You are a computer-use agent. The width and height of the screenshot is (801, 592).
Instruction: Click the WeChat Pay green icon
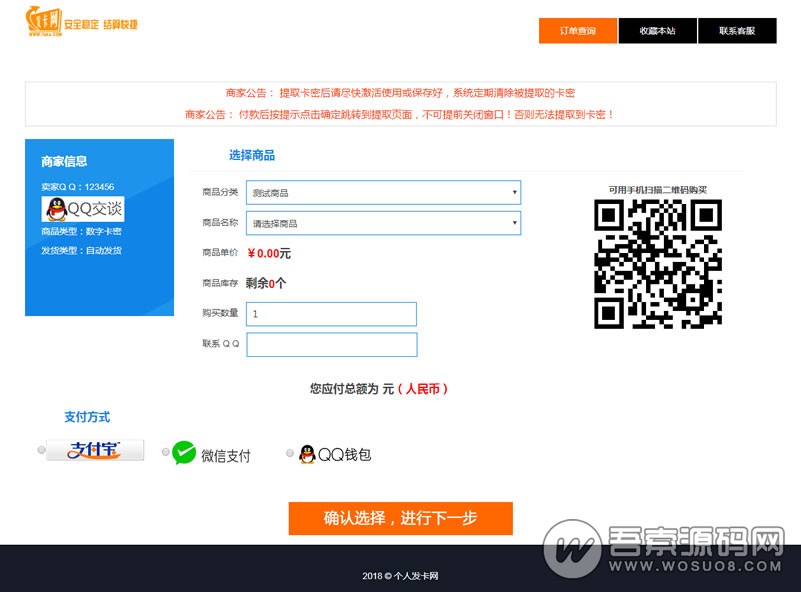184,453
